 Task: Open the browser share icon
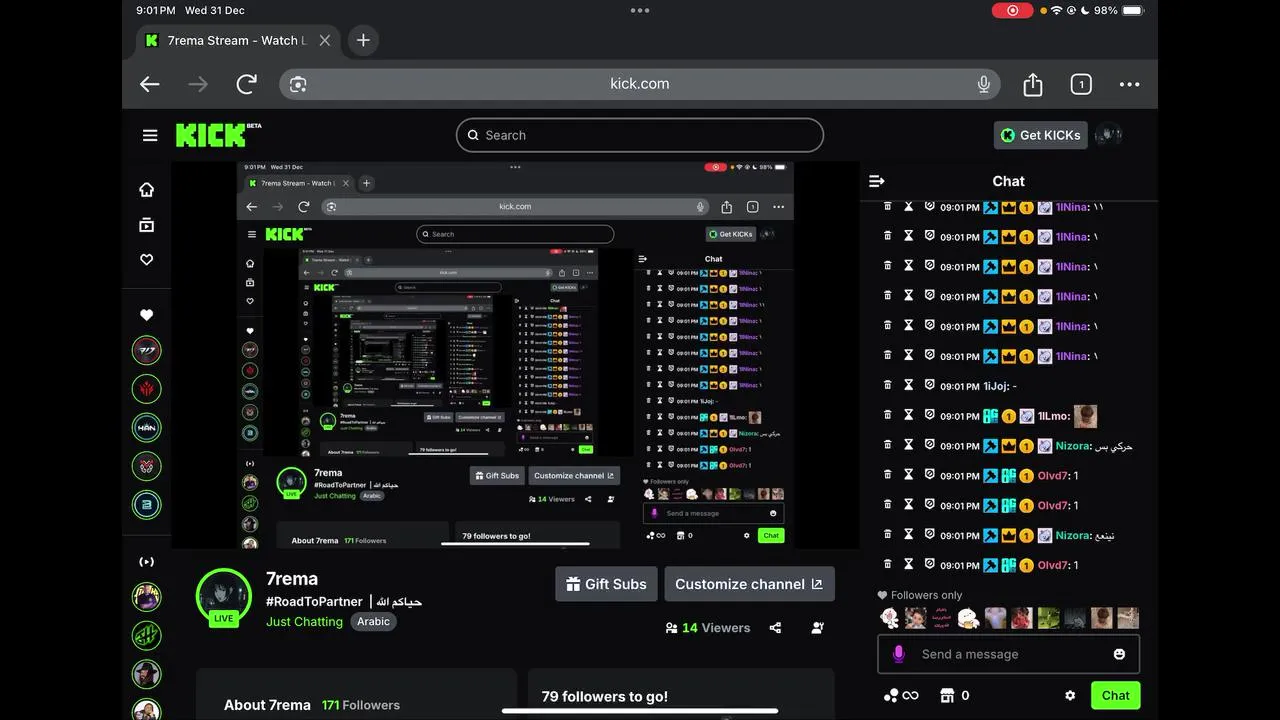[1033, 84]
